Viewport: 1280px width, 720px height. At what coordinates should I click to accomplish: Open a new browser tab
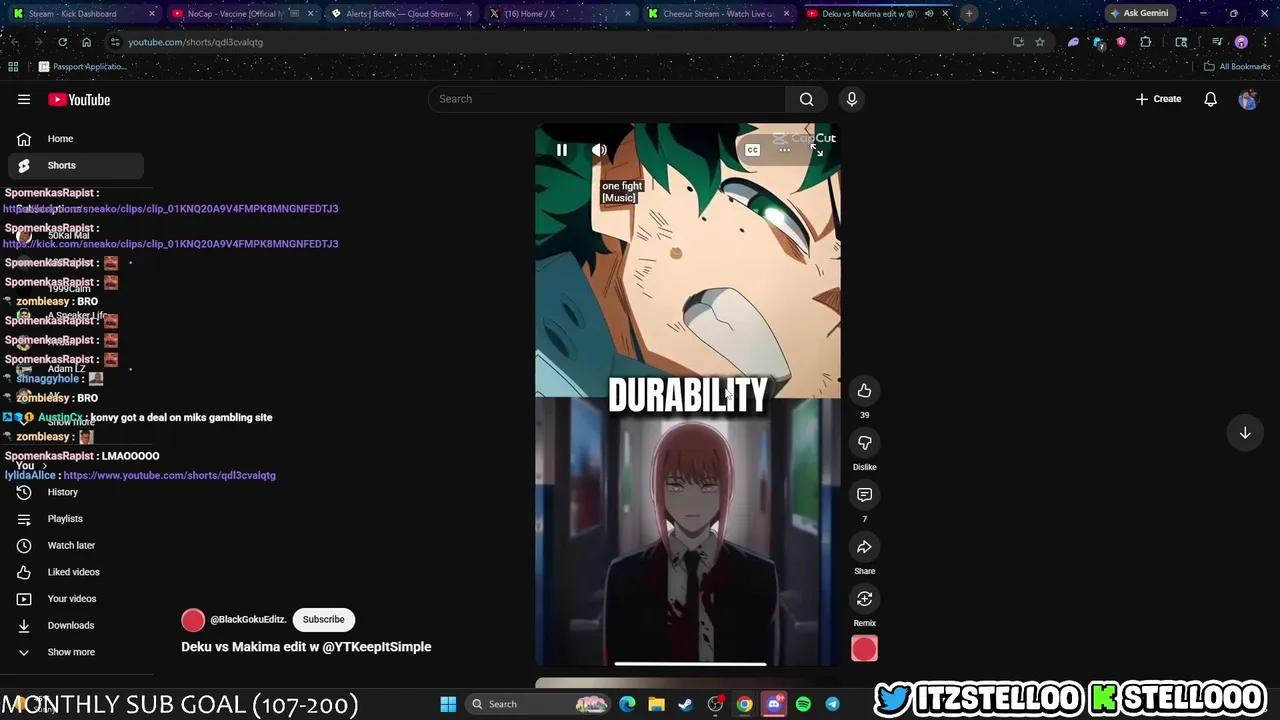[x=969, y=14]
